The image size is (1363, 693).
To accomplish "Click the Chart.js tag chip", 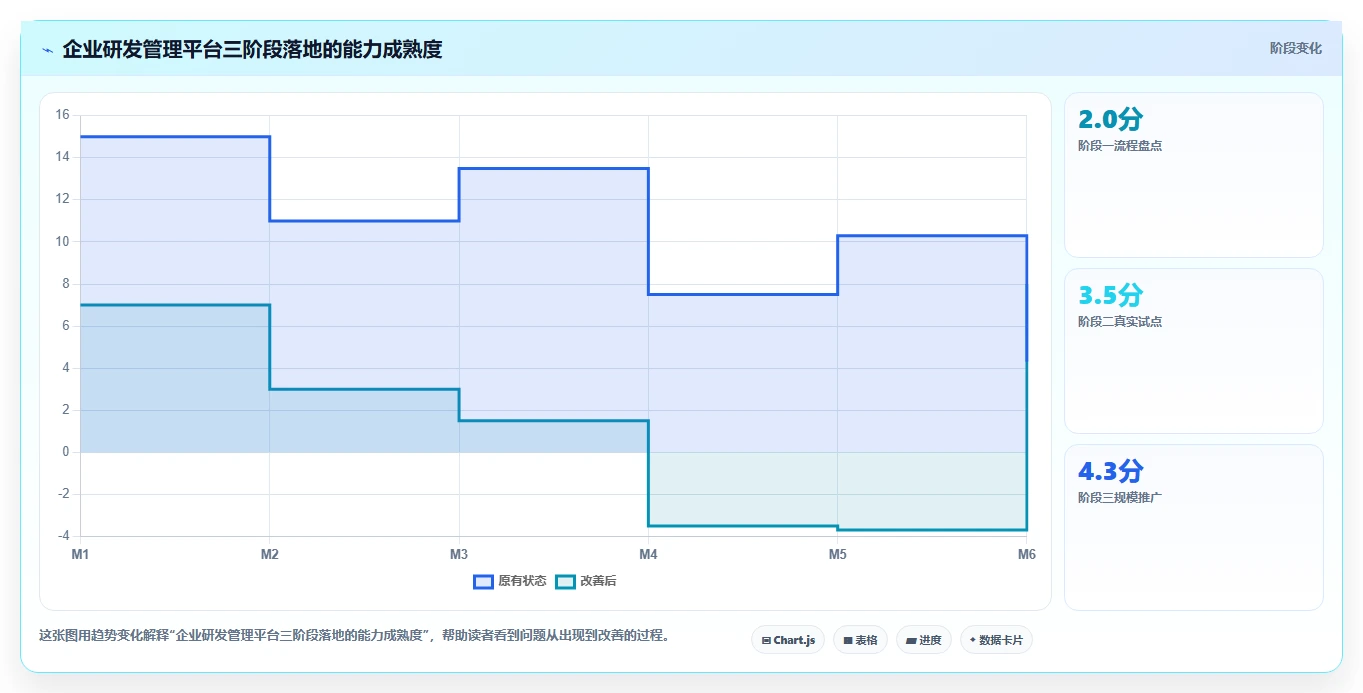I will tap(788, 640).
